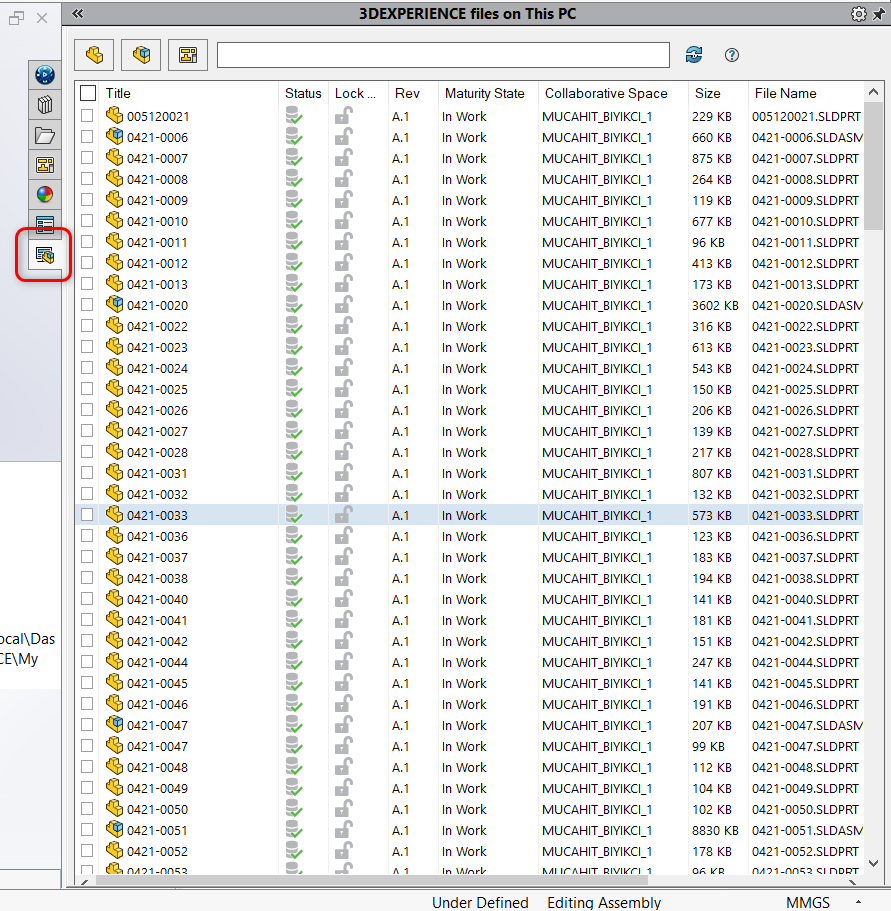Click the vertical scrollbar up arrow
Image resolution: width=891 pixels, height=911 pixels.
coord(873,92)
